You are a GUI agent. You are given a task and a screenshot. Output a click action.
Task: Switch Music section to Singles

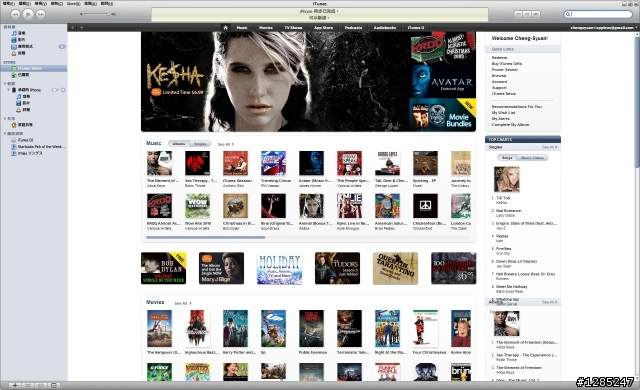click(x=200, y=144)
